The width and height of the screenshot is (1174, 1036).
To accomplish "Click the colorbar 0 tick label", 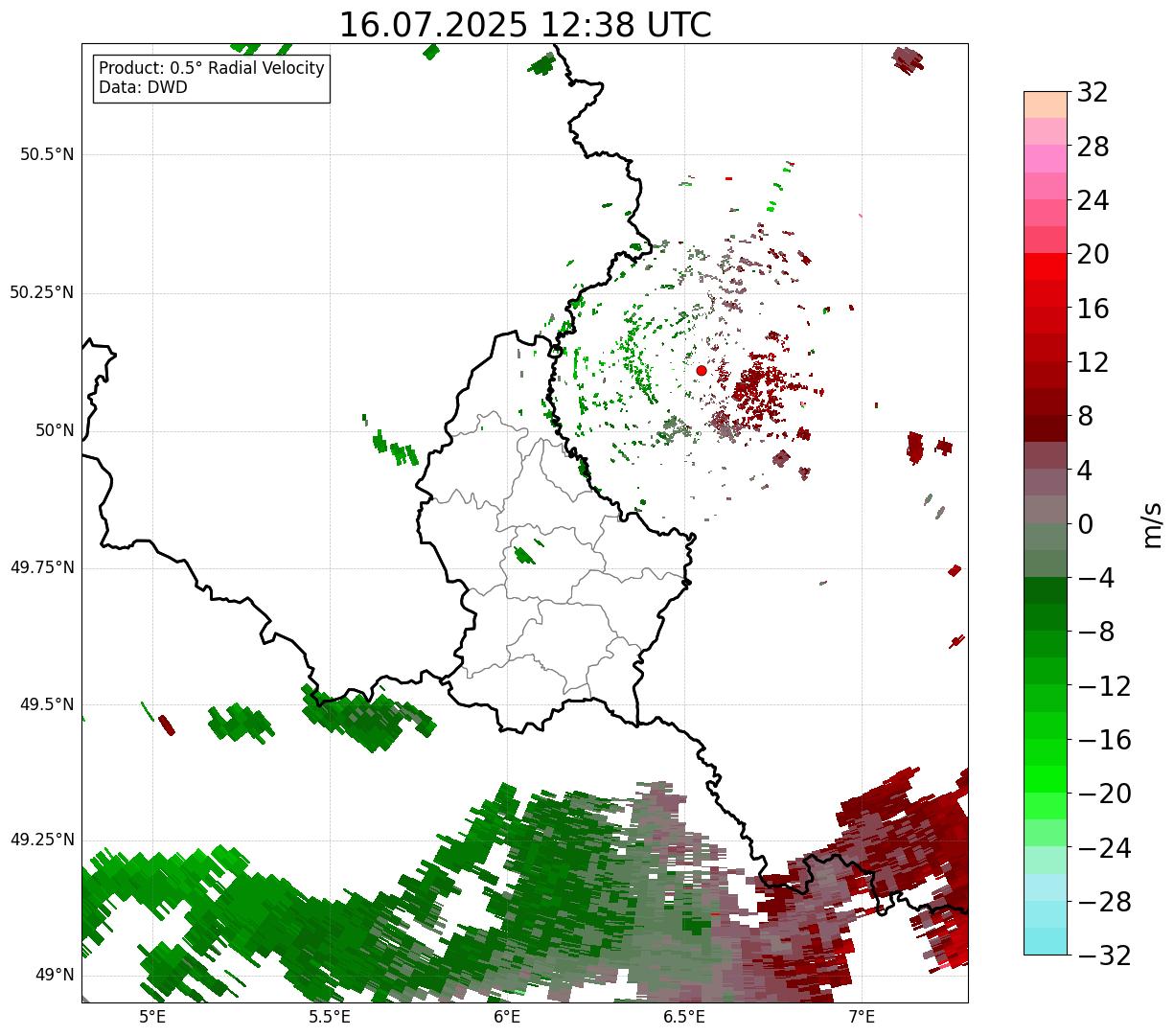I will click(x=1085, y=524).
